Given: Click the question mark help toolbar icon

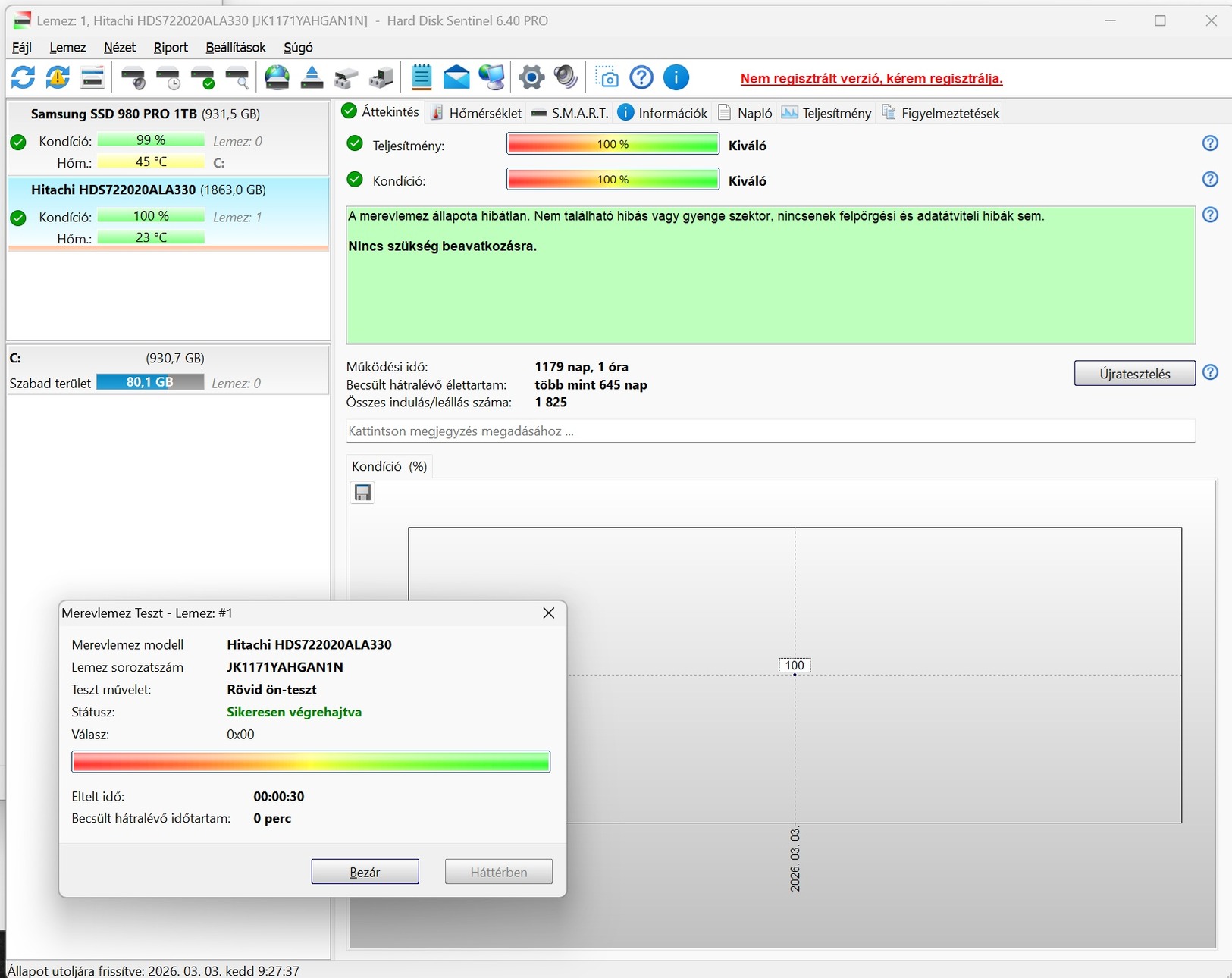Looking at the screenshot, I should [x=641, y=77].
